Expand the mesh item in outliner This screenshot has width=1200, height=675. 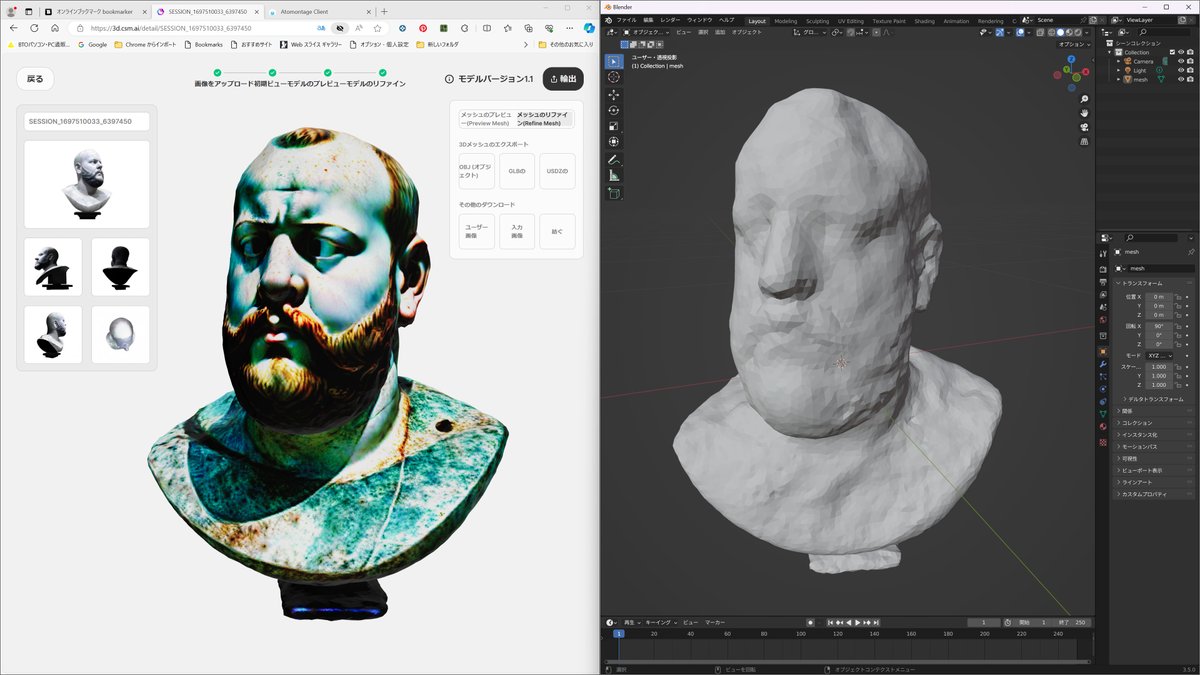1119,79
